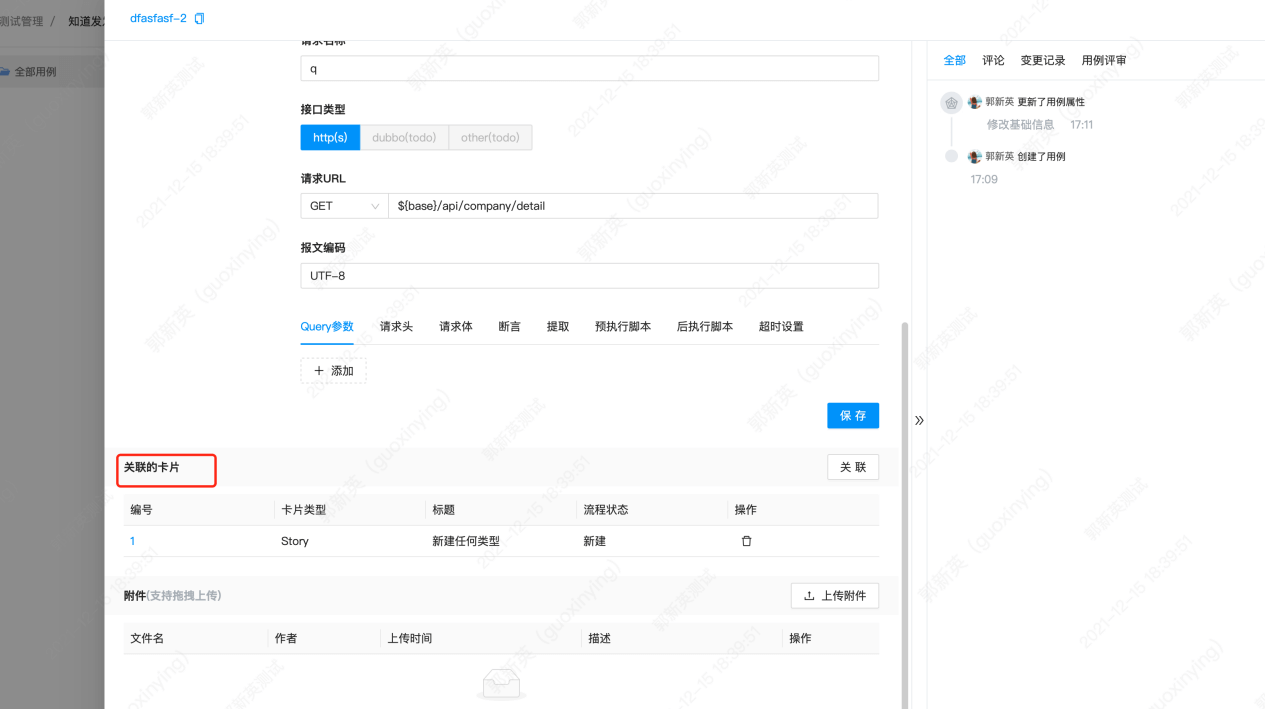Select the http(s) interface type
The width and height of the screenshot is (1265, 709).
pyautogui.click(x=330, y=137)
